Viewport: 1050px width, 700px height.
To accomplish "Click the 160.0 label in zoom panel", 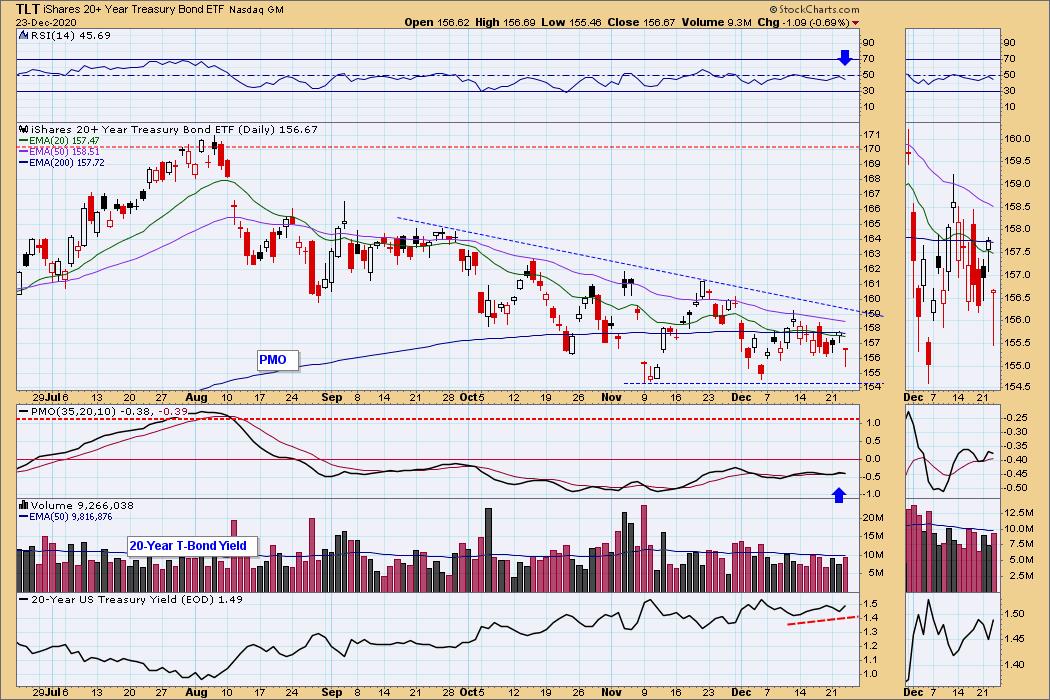I will pos(1017,139).
